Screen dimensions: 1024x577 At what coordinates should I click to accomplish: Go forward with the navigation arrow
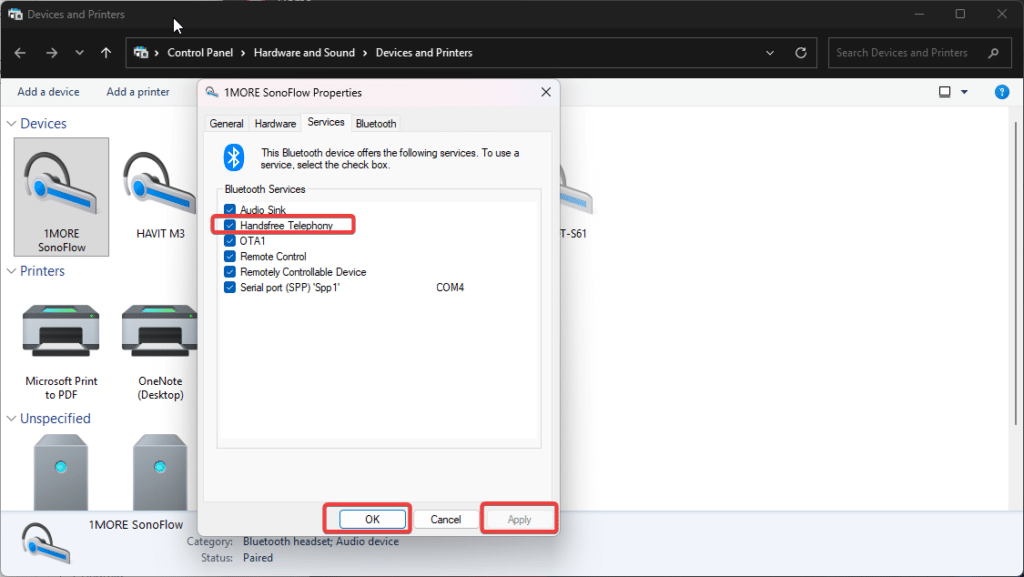tap(52, 53)
